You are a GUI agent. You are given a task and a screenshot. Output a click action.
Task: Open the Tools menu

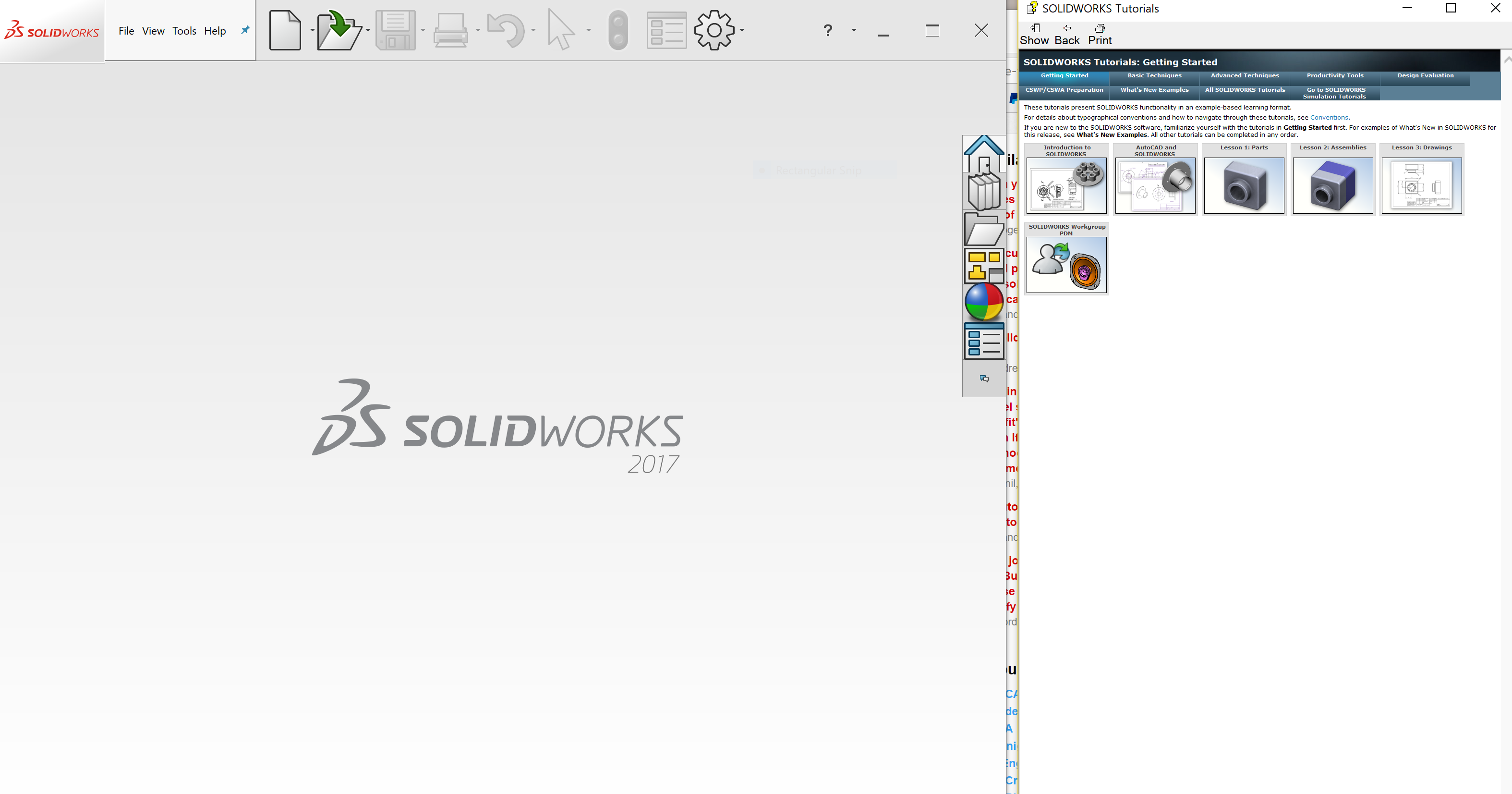tap(184, 31)
